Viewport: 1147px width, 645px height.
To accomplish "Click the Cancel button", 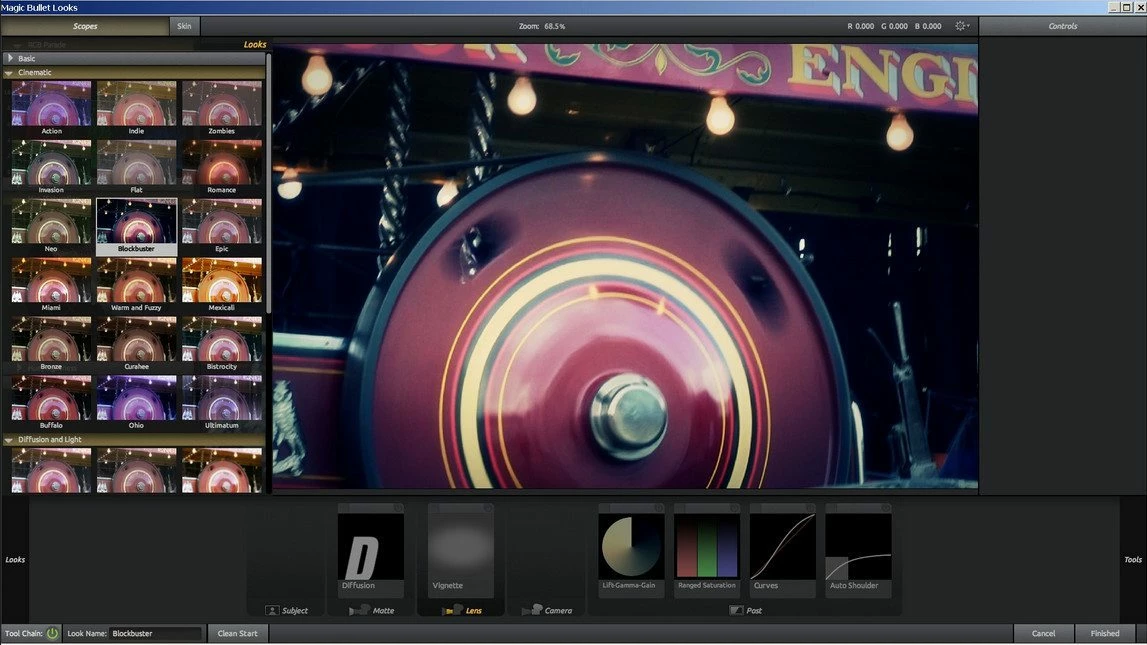I will [x=1043, y=633].
